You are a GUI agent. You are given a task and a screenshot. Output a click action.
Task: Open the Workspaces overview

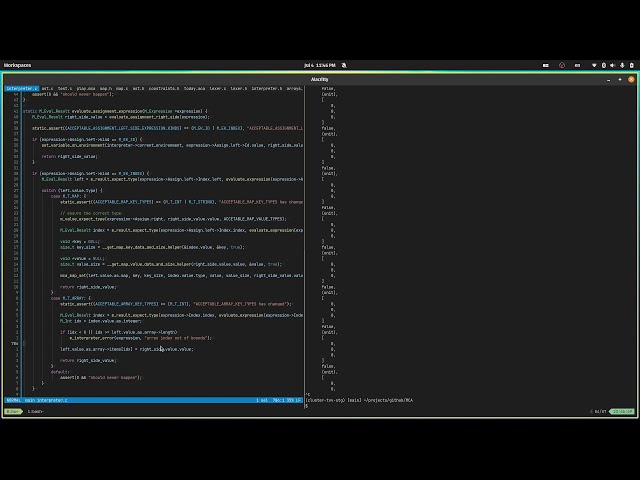point(17,65)
